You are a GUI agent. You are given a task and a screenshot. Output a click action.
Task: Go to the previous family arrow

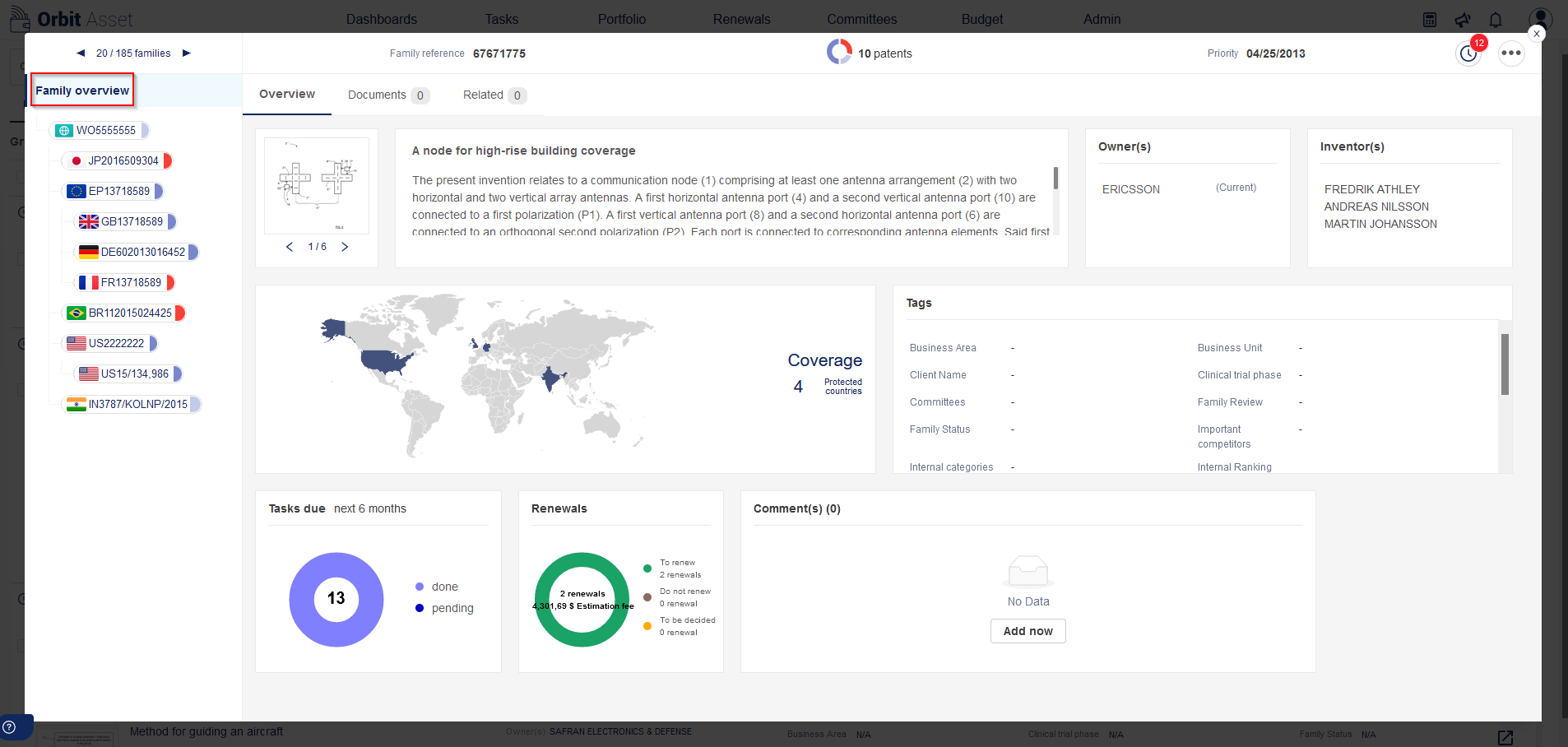tap(81, 53)
